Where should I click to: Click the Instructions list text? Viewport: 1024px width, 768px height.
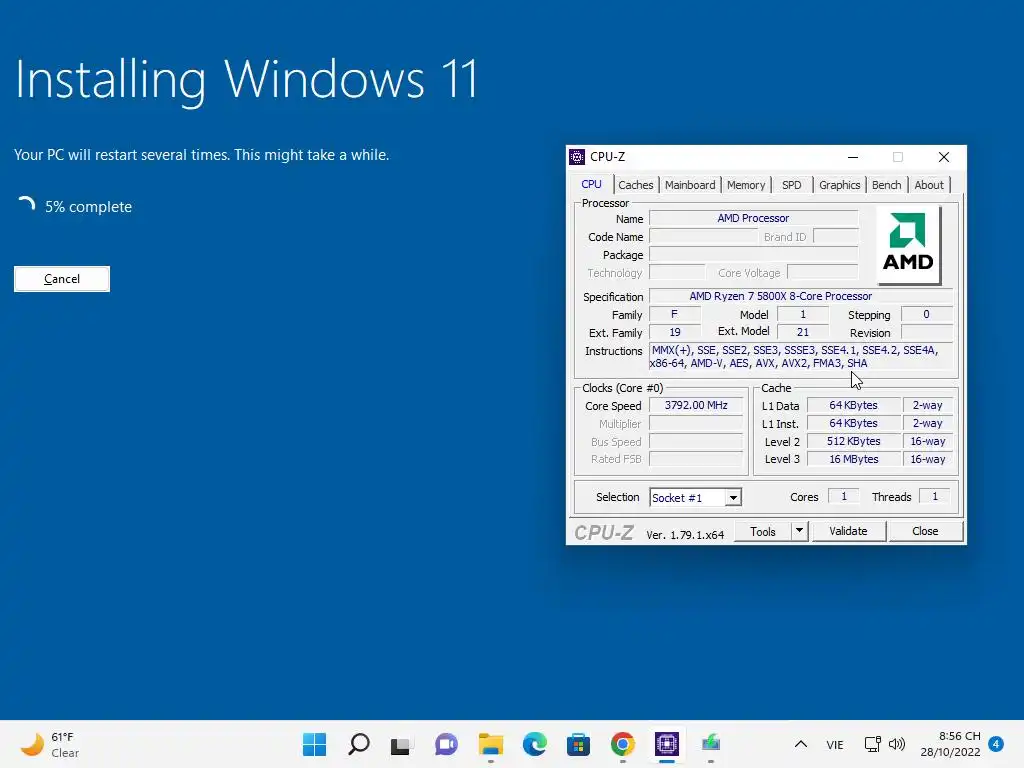[x=801, y=357]
